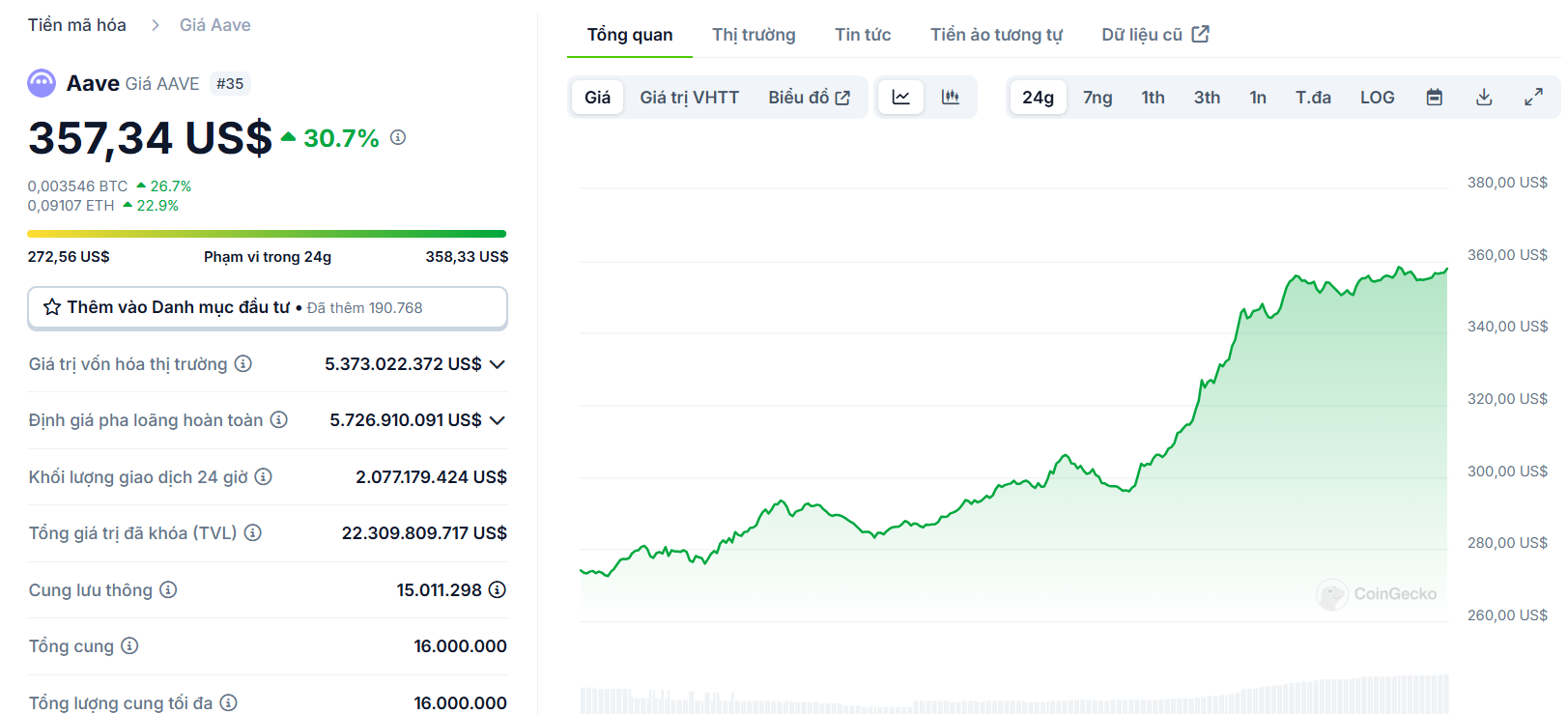Select the 1n time range

(1258, 97)
